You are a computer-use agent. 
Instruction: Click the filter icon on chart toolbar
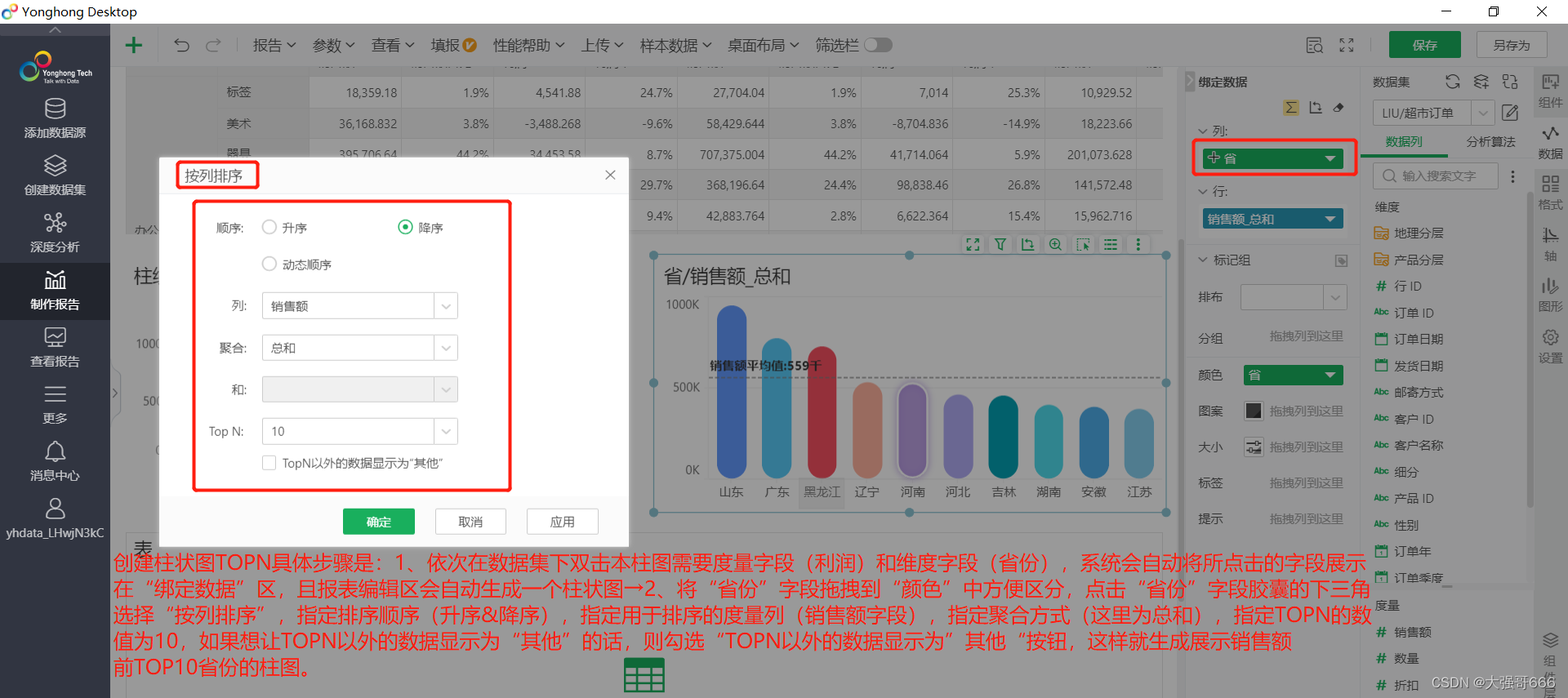click(1000, 244)
